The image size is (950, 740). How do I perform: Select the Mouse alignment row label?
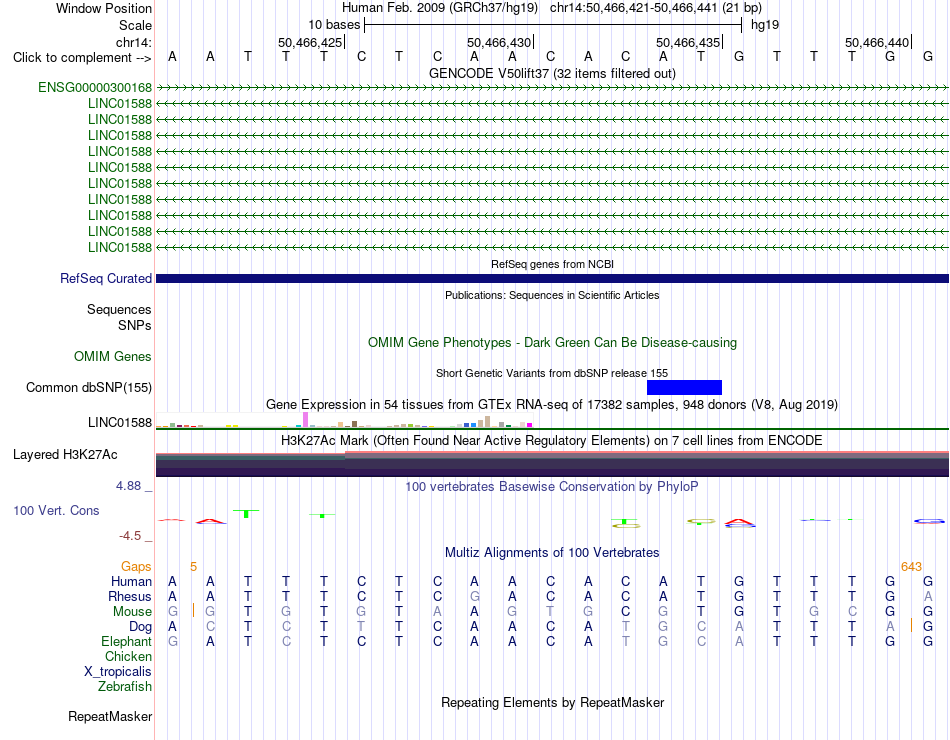(132, 612)
